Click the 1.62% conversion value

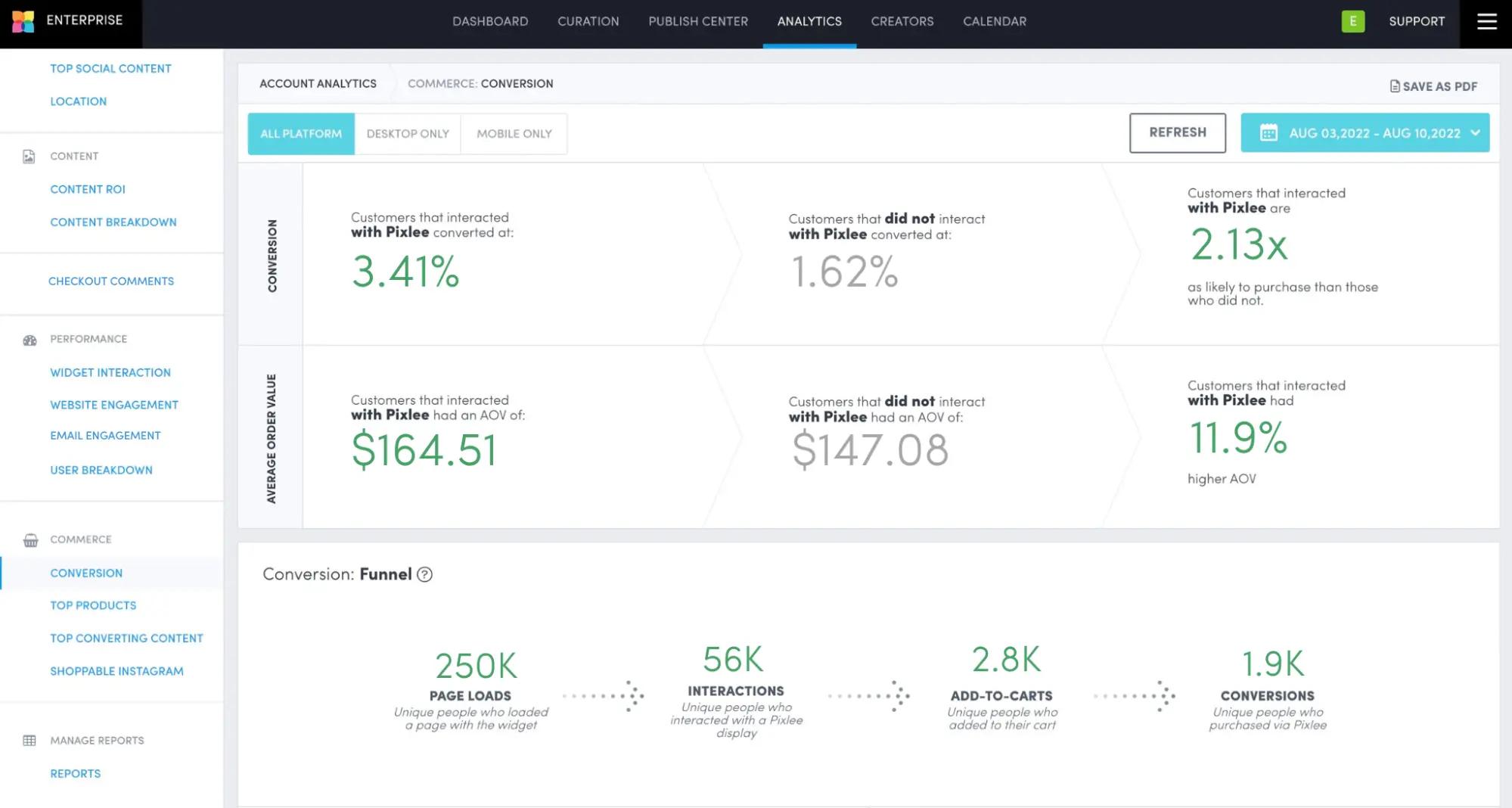[844, 272]
